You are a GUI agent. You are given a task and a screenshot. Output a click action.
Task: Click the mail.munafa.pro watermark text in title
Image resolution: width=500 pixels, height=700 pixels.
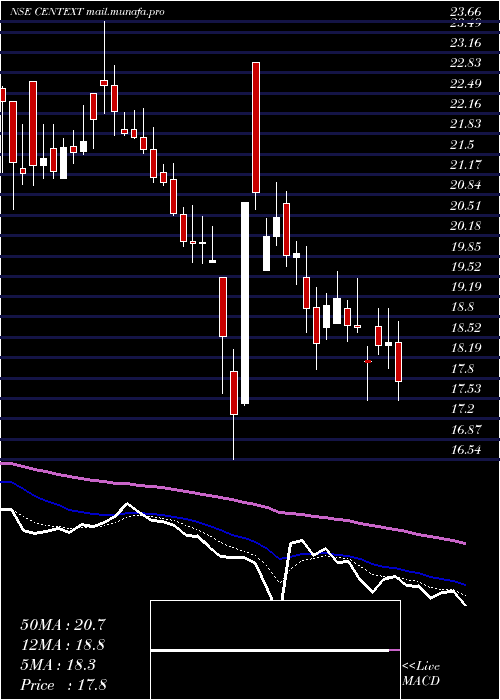pyautogui.click(x=125, y=12)
